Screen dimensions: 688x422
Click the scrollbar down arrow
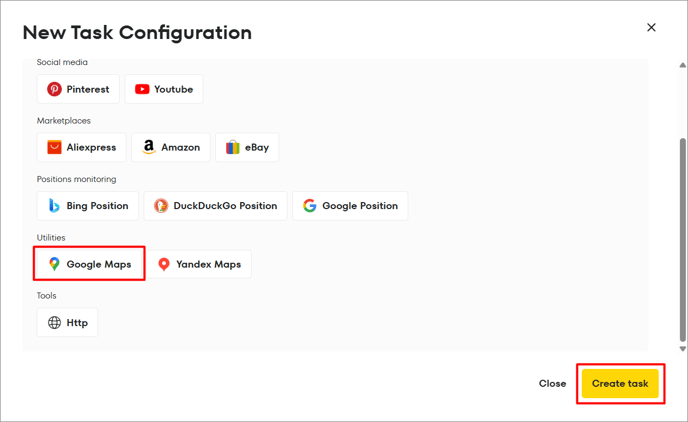tap(683, 349)
